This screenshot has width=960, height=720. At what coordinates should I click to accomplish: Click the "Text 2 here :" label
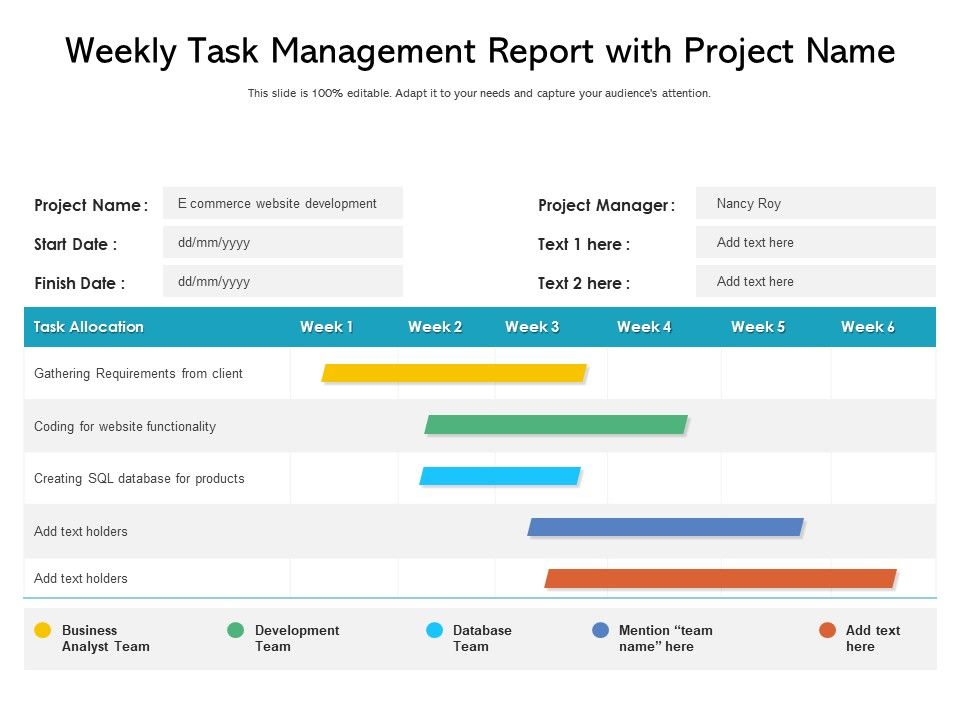point(583,283)
